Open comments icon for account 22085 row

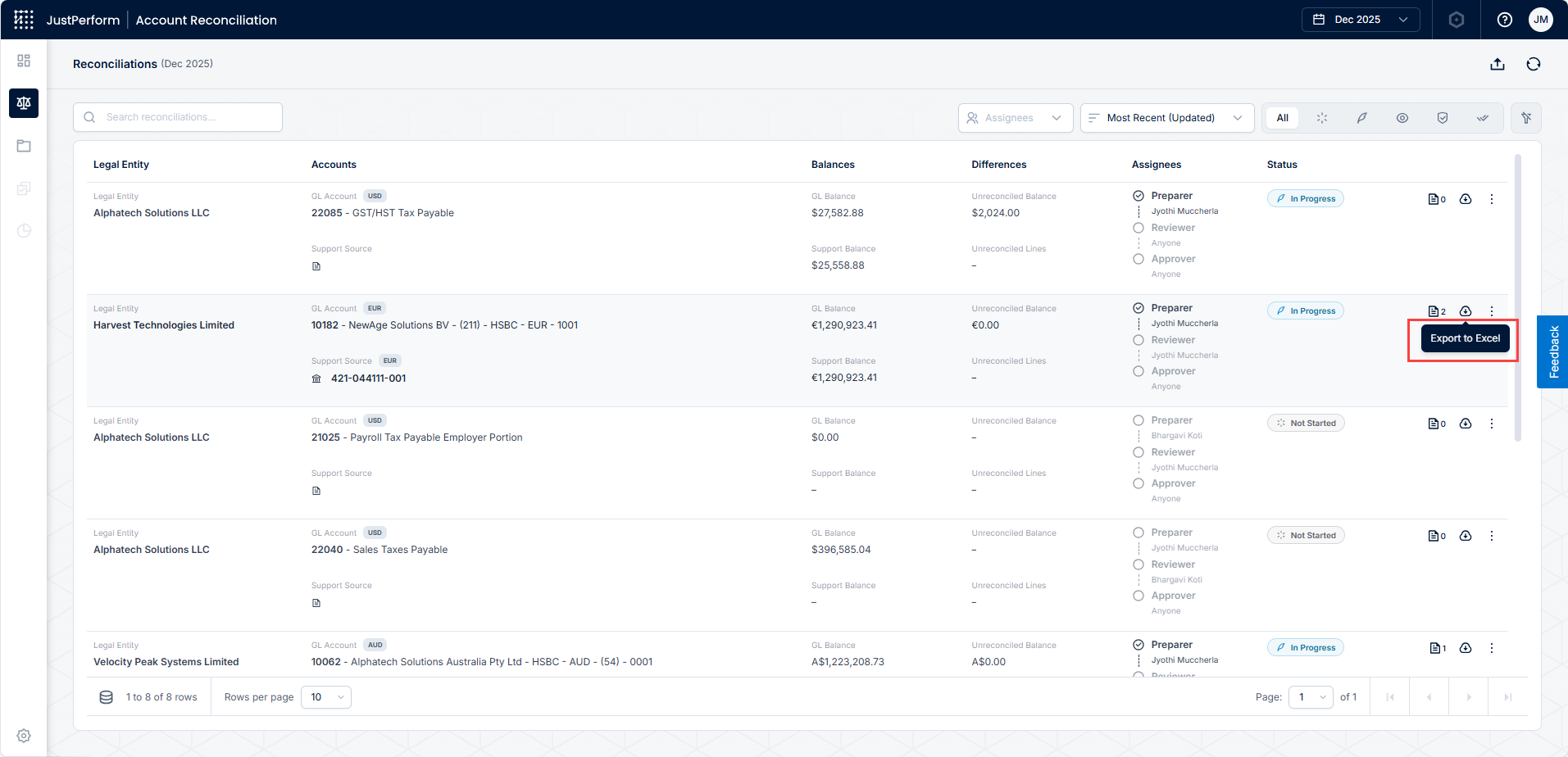point(1437,199)
